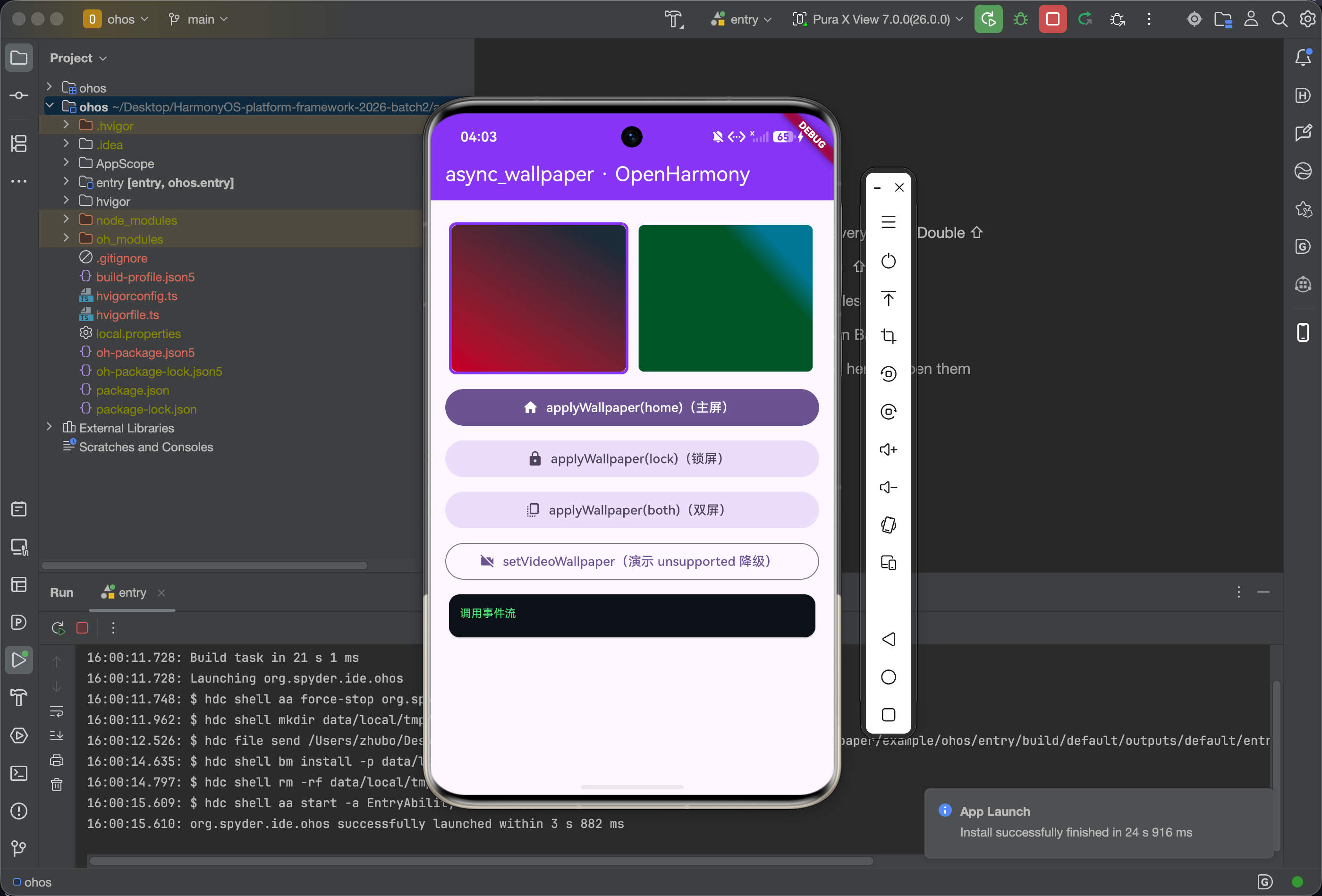Click the emulator Home circle button
The height and width of the screenshot is (896, 1322).
pos(889,677)
